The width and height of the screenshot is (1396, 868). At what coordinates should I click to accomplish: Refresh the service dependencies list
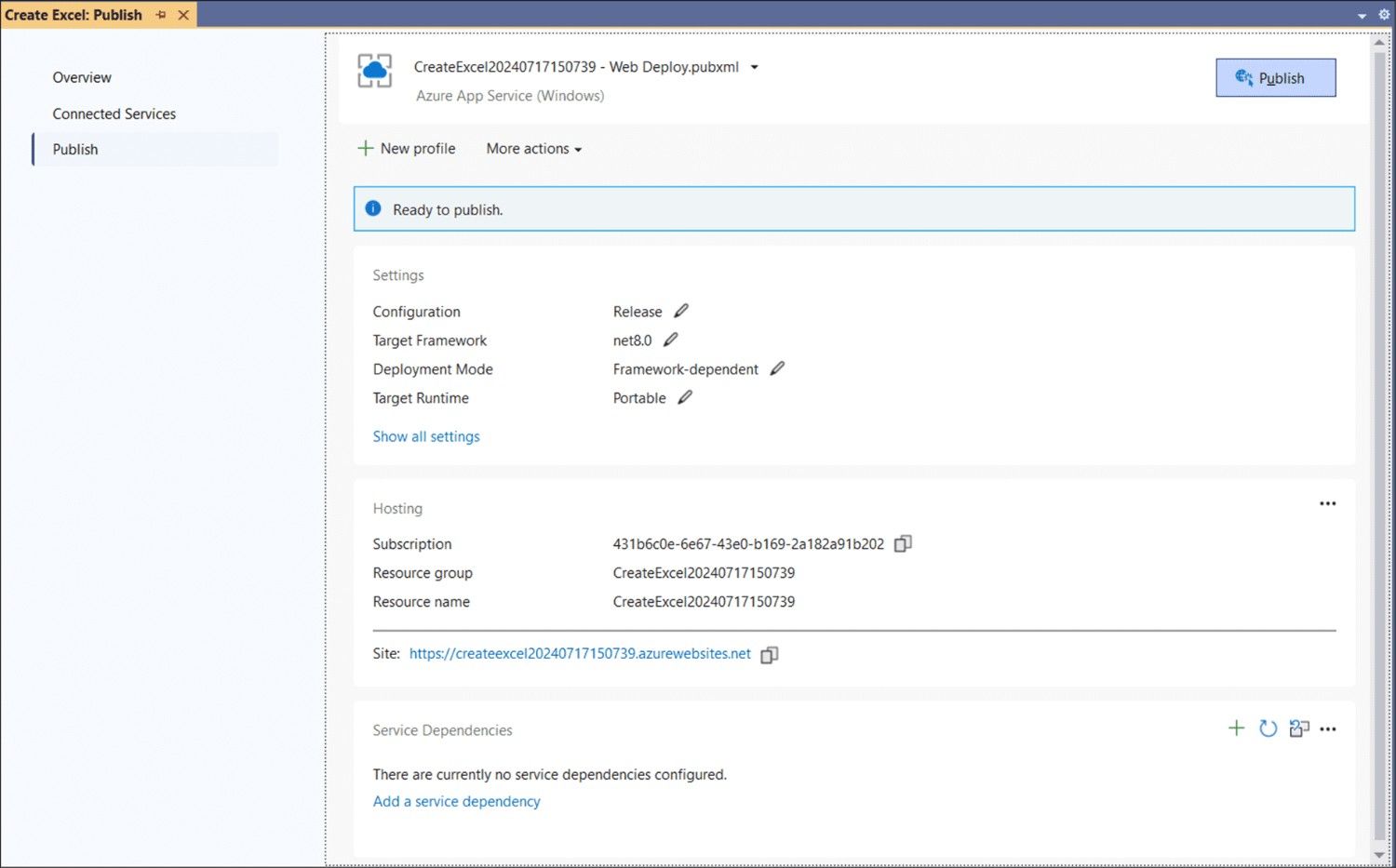[x=1268, y=728]
